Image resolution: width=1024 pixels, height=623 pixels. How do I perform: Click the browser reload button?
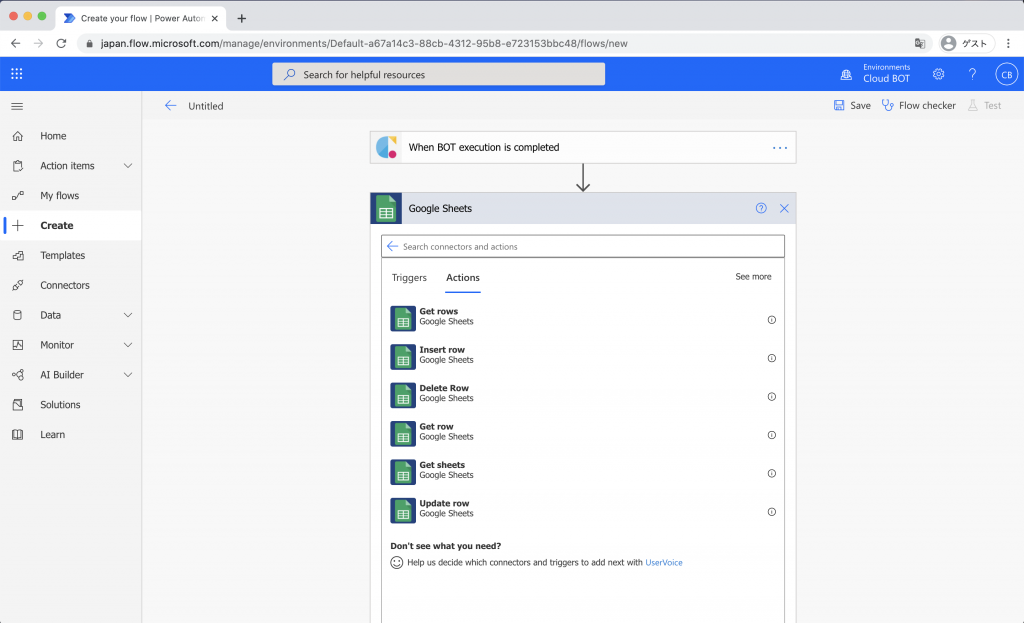tap(61, 43)
